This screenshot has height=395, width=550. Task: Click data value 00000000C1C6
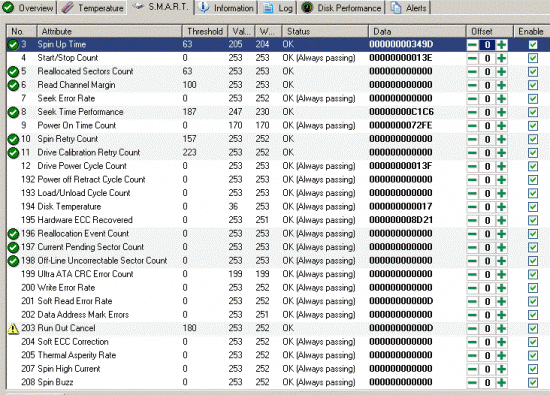coord(401,112)
